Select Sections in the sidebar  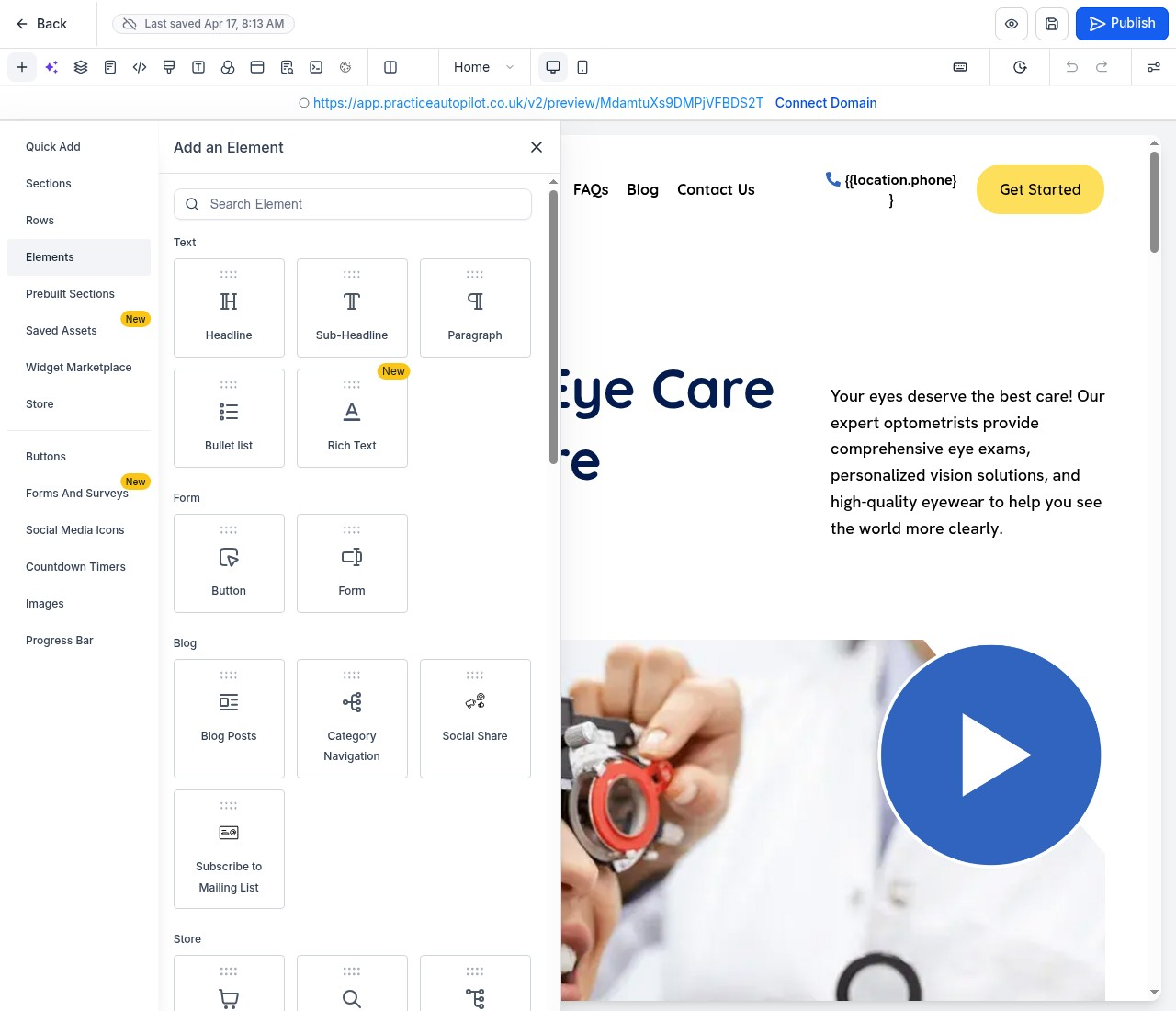click(x=79, y=184)
